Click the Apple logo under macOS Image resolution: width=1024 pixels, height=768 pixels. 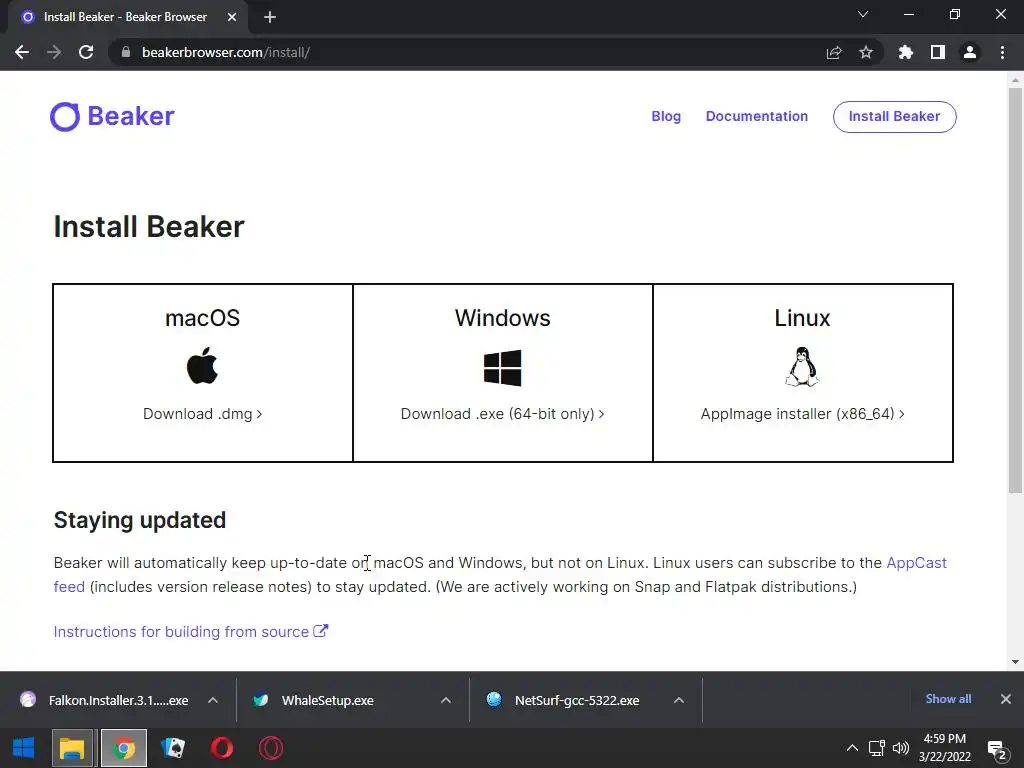coord(202,366)
